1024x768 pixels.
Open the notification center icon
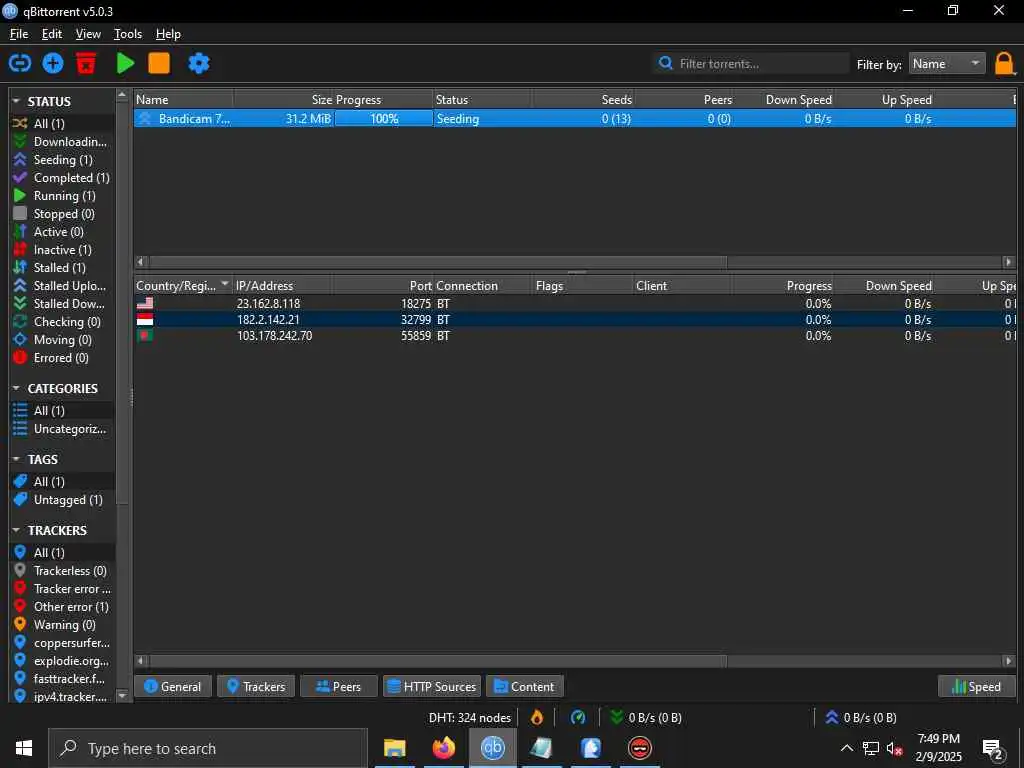[x=993, y=749]
